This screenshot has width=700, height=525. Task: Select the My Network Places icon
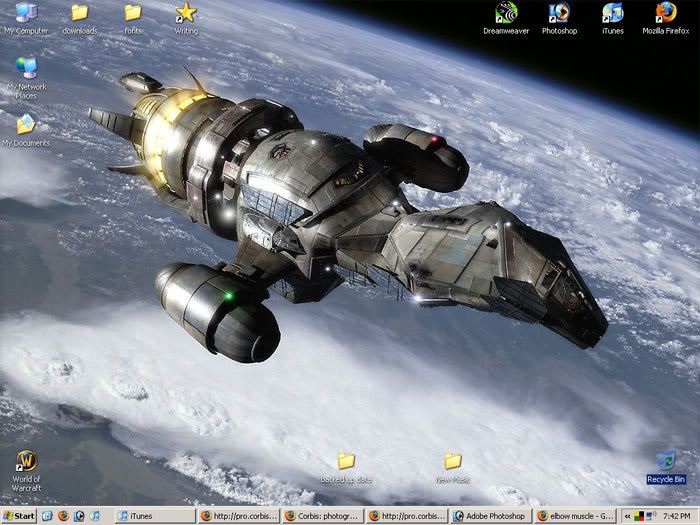[26, 69]
